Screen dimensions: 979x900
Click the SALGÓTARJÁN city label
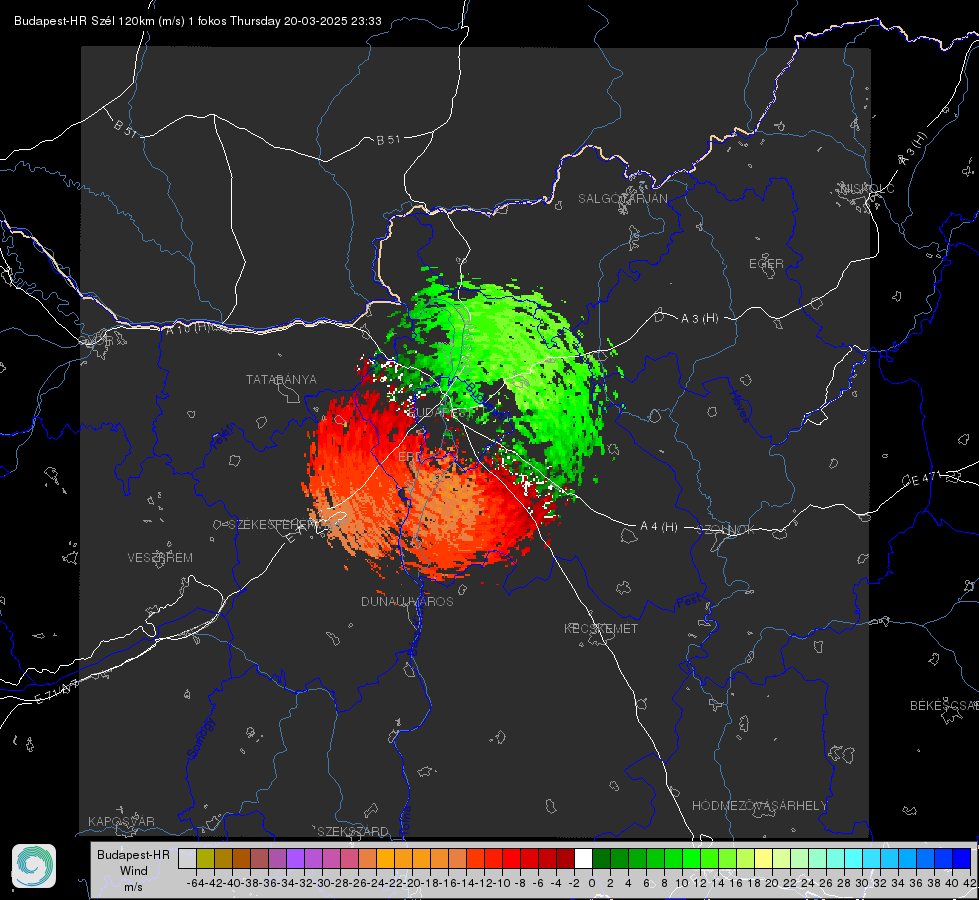point(622,199)
